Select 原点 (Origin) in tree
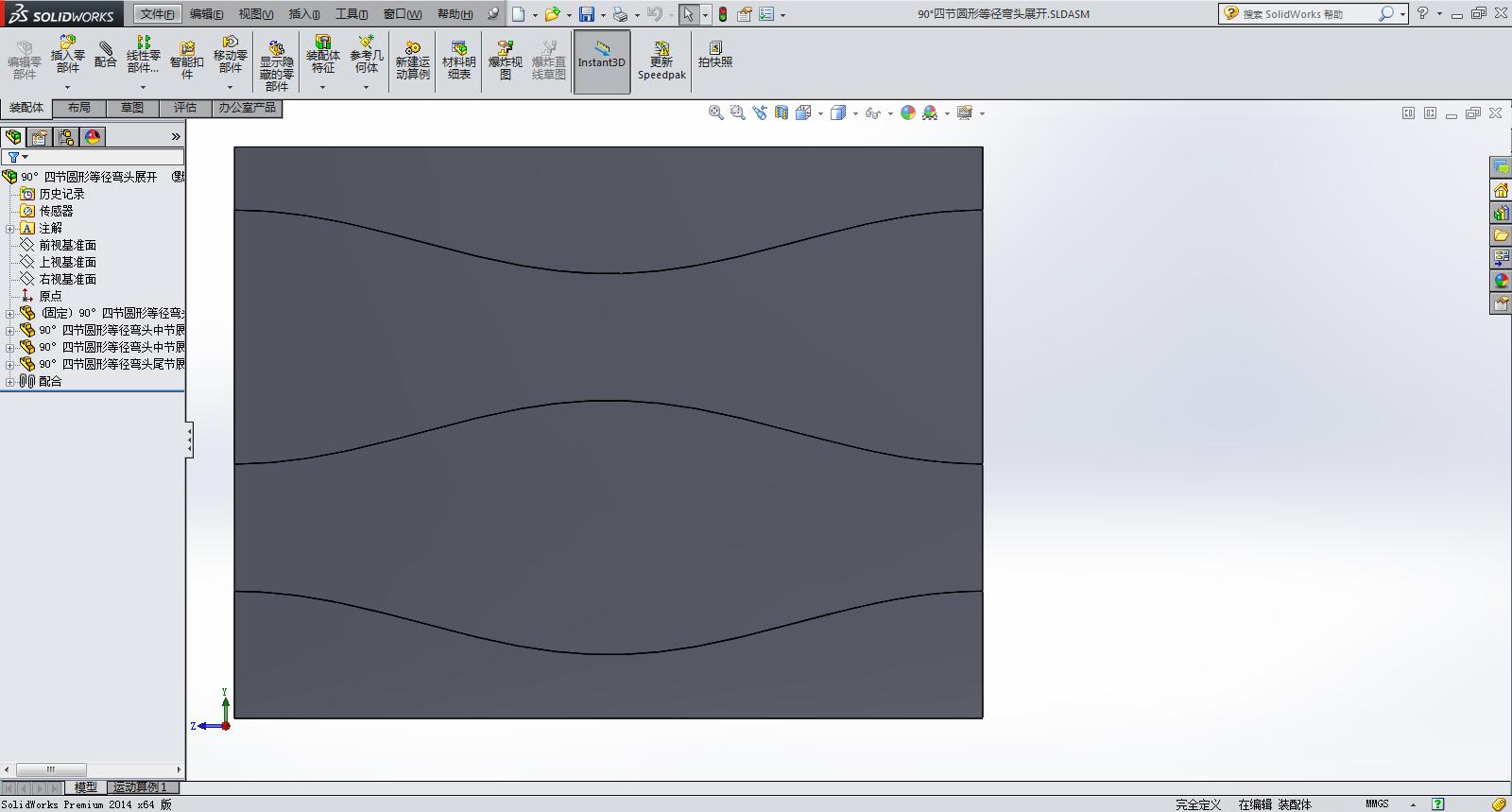This screenshot has width=1512, height=812. tap(50, 297)
